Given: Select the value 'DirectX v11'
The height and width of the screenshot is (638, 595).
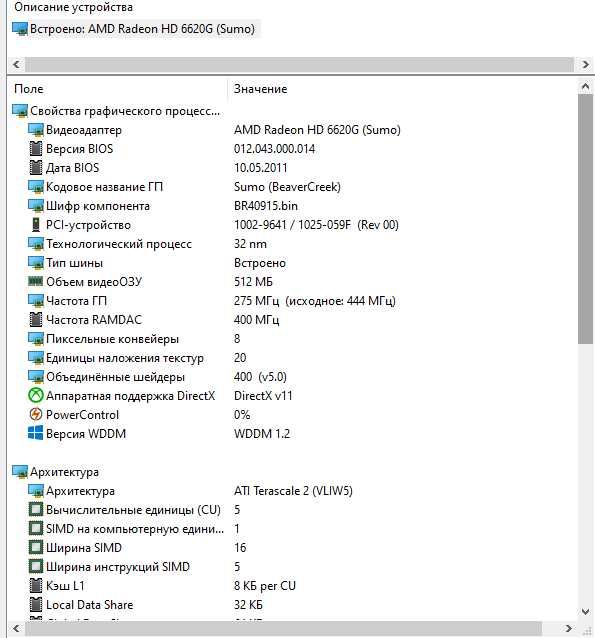Looking at the screenshot, I should pyautogui.click(x=263, y=395).
